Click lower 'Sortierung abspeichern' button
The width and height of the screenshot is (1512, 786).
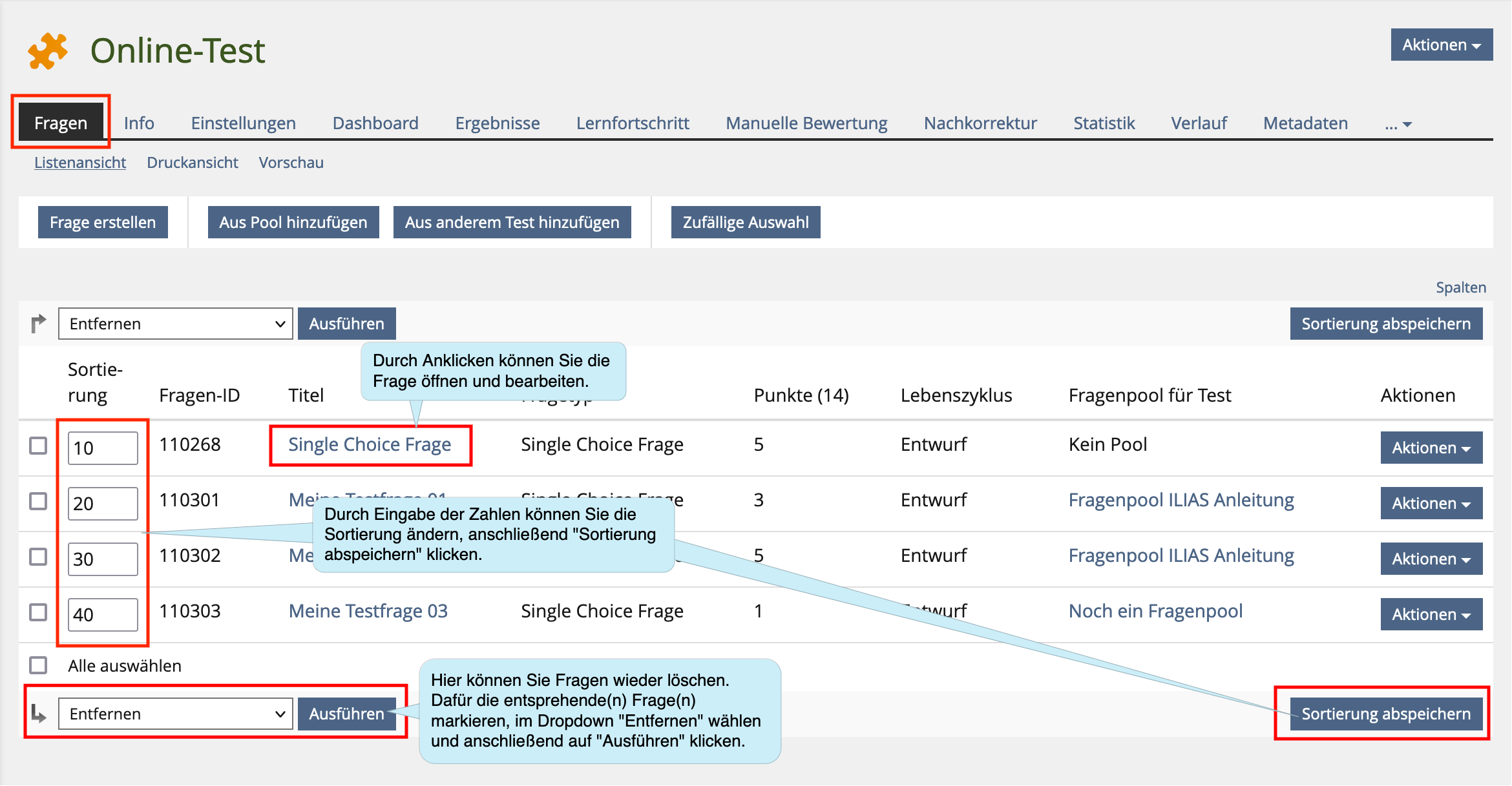click(1386, 714)
